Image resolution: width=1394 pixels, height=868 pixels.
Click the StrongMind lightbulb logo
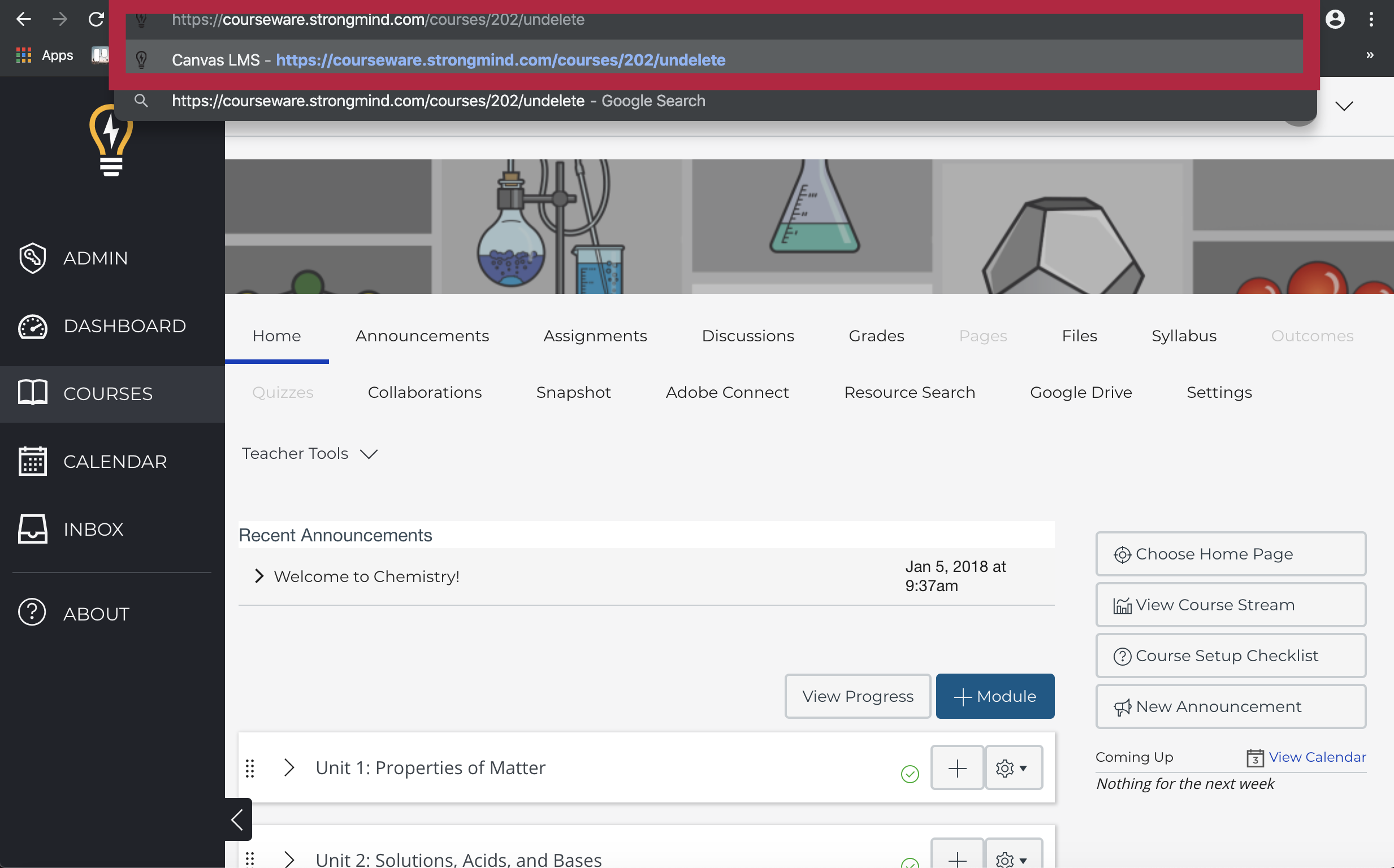point(111,140)
